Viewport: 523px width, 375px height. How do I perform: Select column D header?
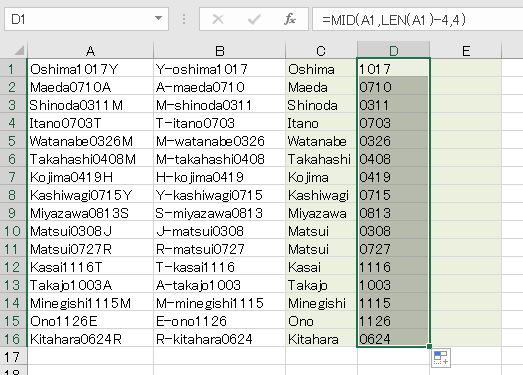394,50
